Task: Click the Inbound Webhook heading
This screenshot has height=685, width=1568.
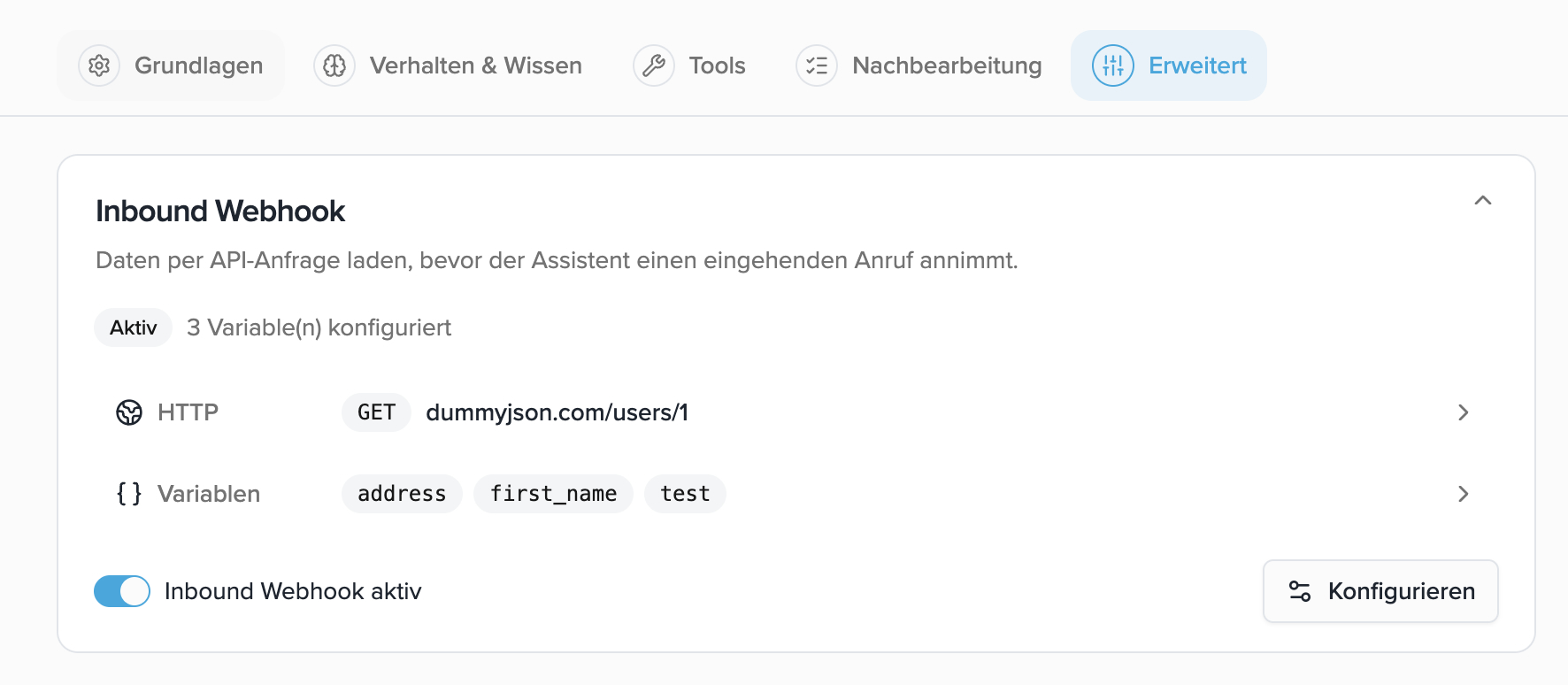Action: coord(220,211)
